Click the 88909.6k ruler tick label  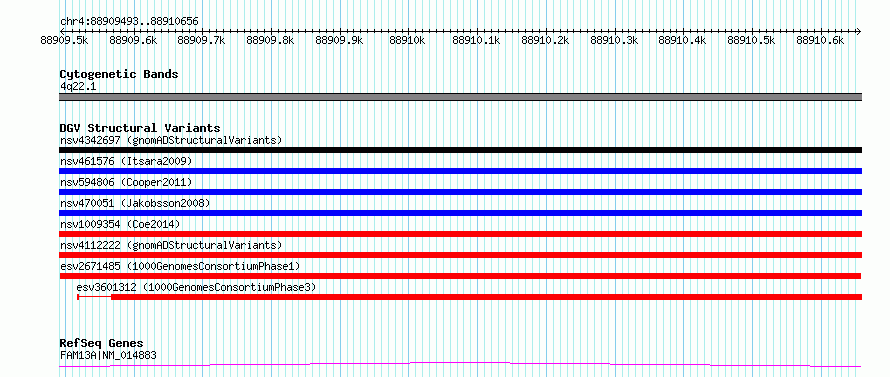click(x=133, y=40)
